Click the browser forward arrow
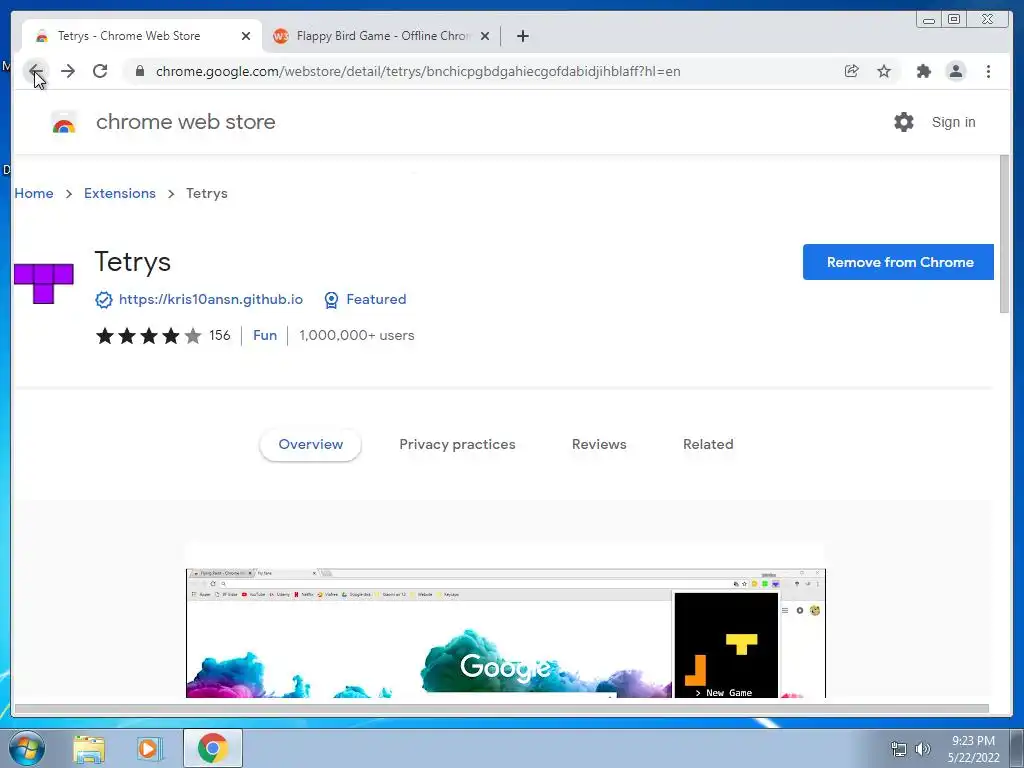1024x768 pixels. pyautogui.click(x=68, y=71)
